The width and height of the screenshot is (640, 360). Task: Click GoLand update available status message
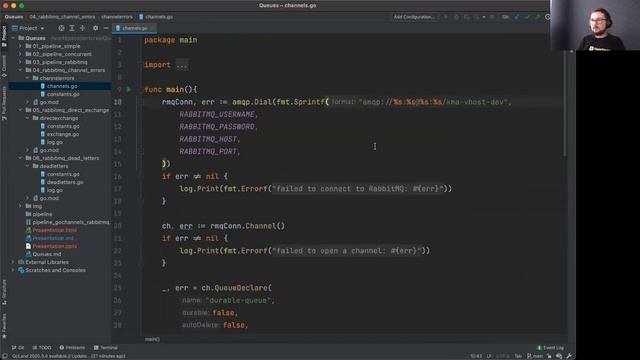pos(69,356)
